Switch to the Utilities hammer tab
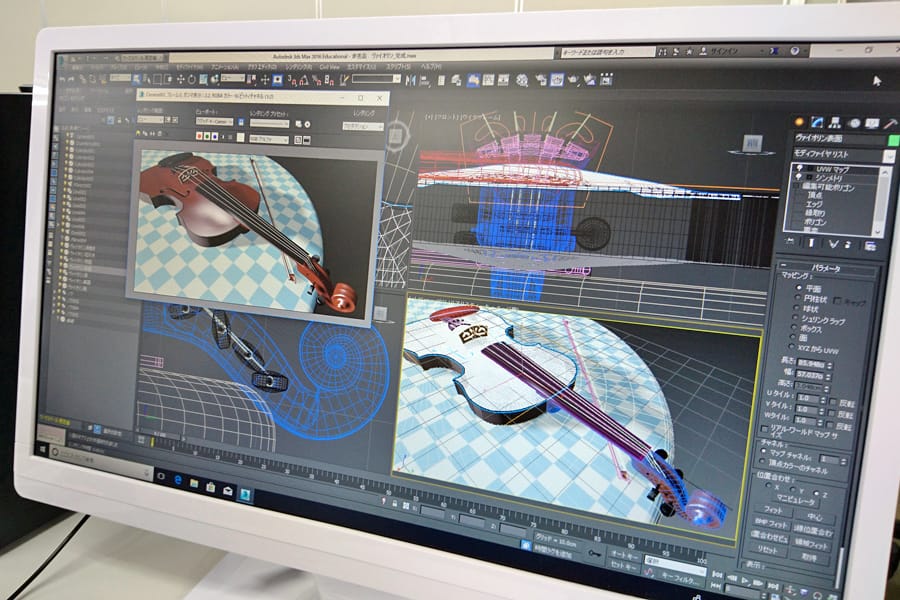The image size is (900, 600). click(890, 123)
